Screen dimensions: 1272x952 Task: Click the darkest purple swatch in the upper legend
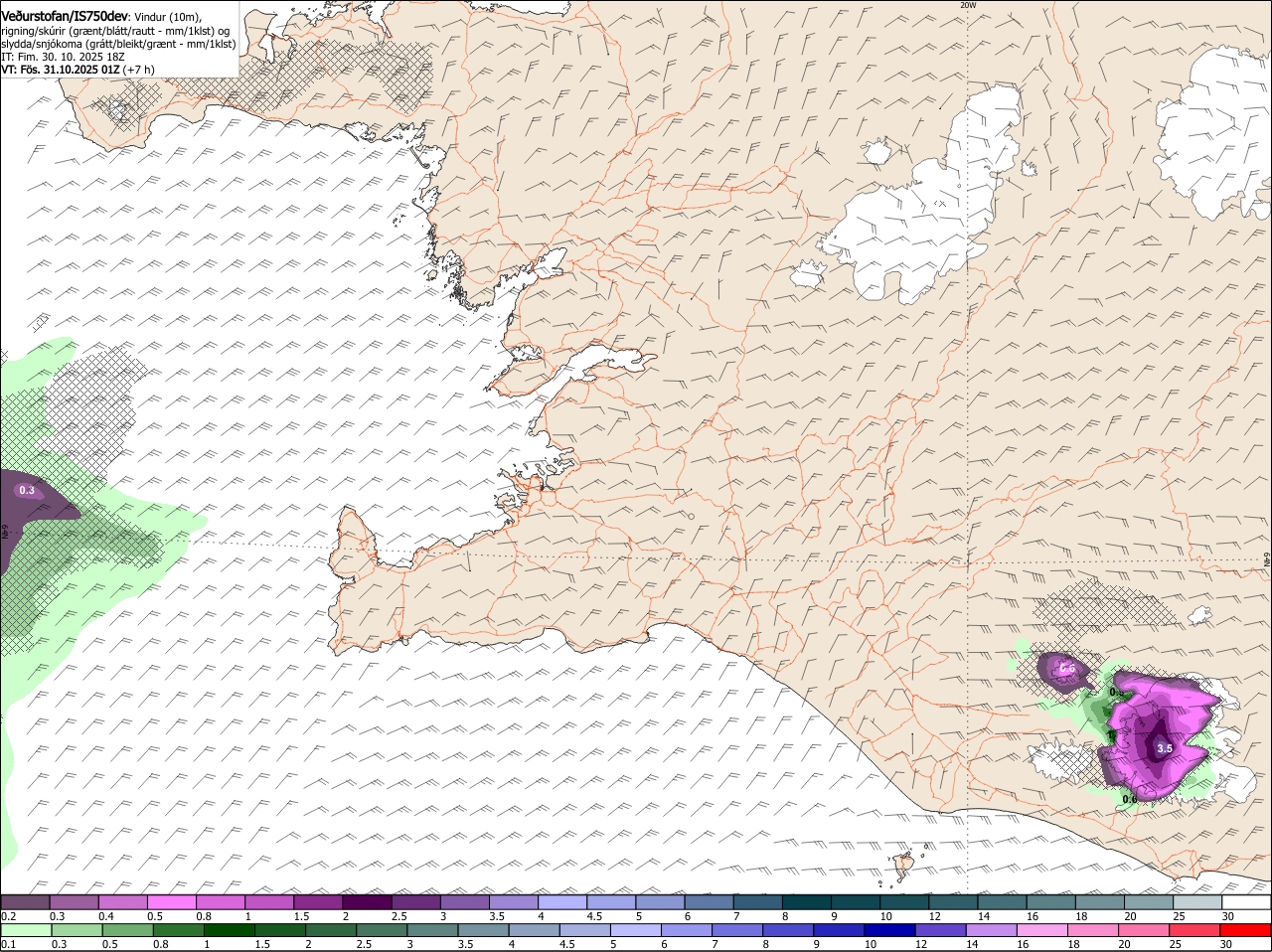tap(368, 902)
